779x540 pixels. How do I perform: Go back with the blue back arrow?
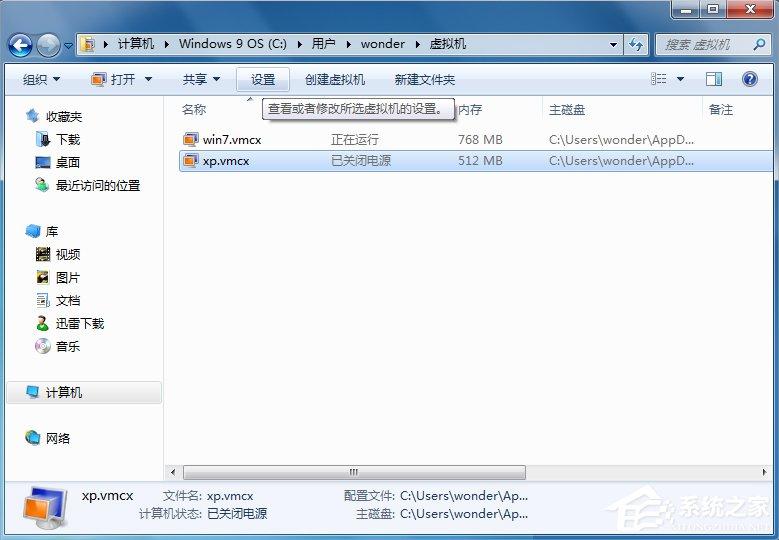pos(20,45)
